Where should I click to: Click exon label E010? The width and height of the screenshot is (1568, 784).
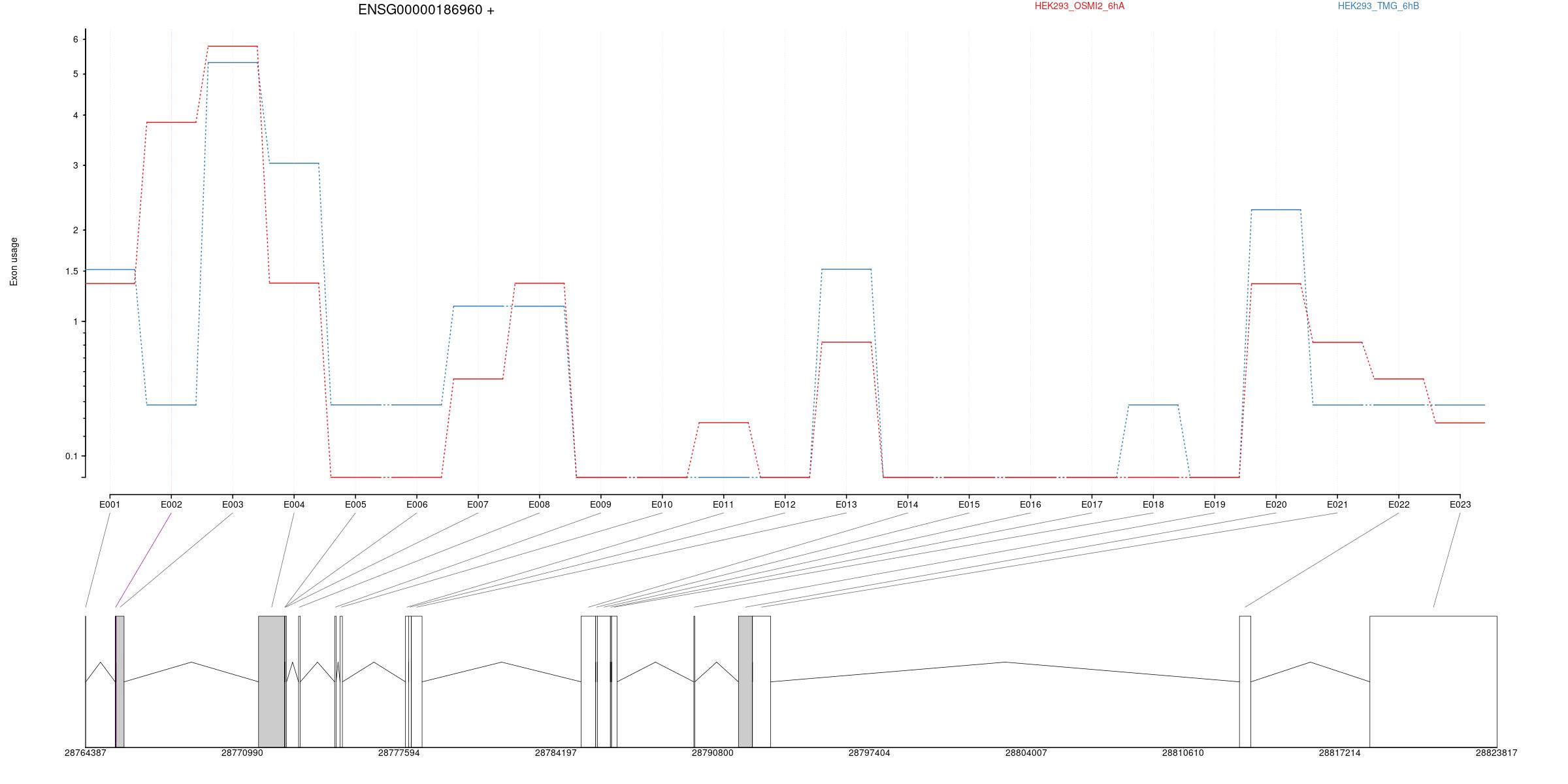point(662,504)
